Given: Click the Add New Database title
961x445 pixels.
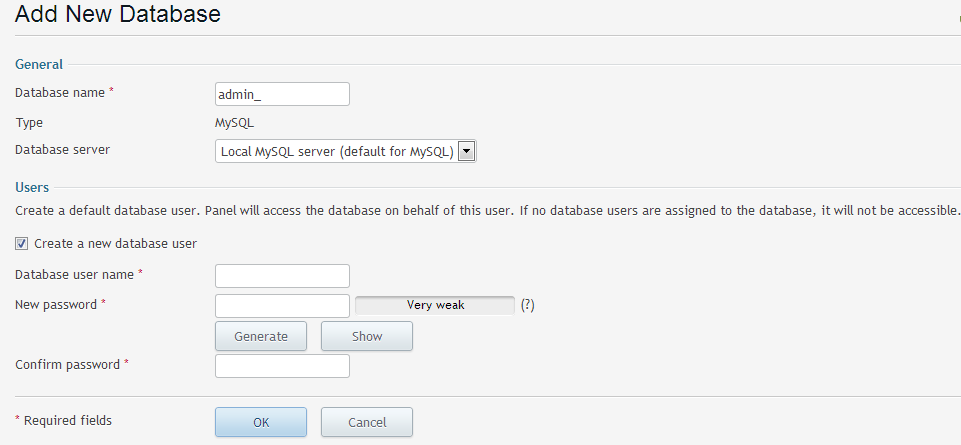Looking at the screenshot, I should (x=118, y=13).
